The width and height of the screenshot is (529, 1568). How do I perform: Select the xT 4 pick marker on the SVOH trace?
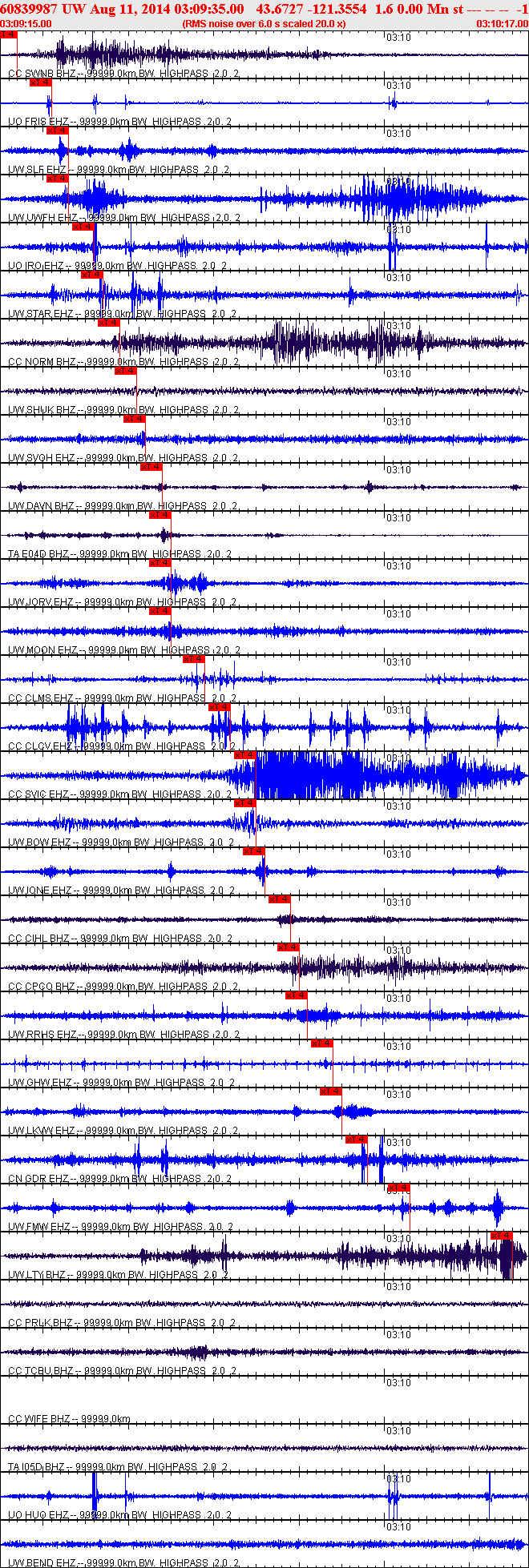[134, 419]
